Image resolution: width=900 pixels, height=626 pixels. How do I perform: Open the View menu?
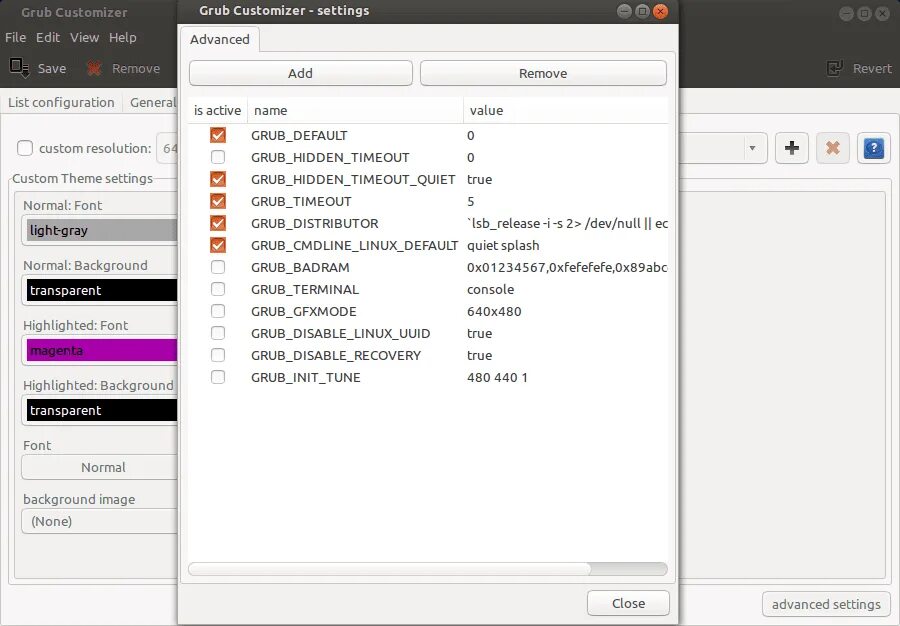[x=84, y=37]
